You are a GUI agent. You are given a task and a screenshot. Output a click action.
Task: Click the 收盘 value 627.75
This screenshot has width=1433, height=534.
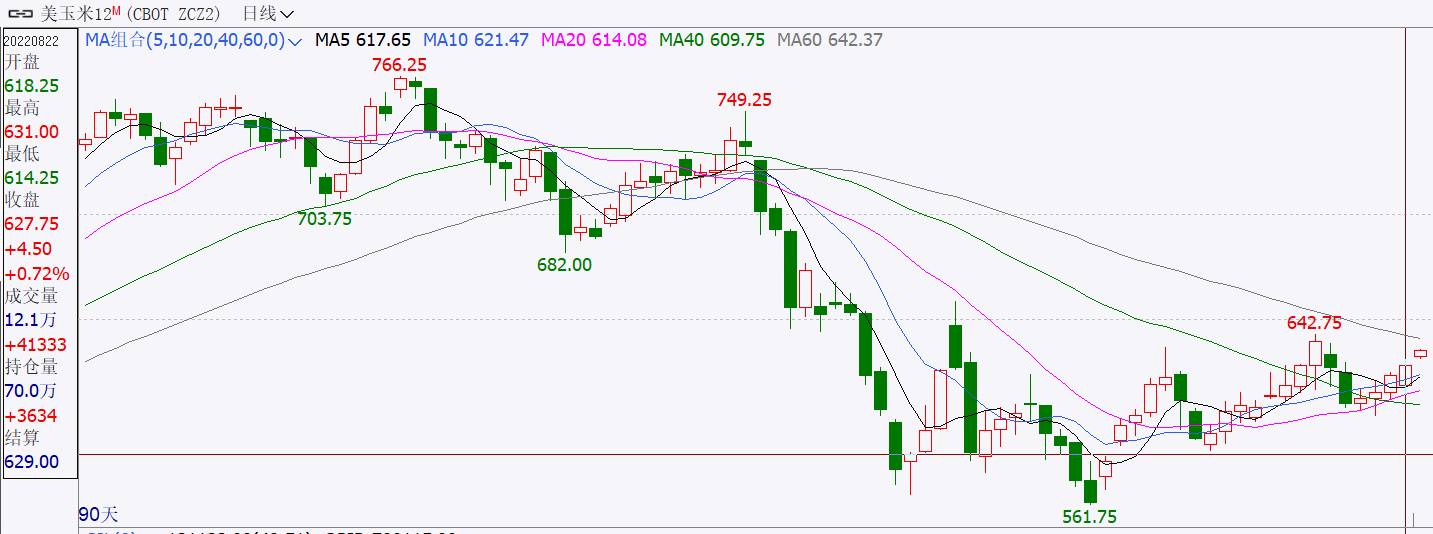[x=31, y=224]
